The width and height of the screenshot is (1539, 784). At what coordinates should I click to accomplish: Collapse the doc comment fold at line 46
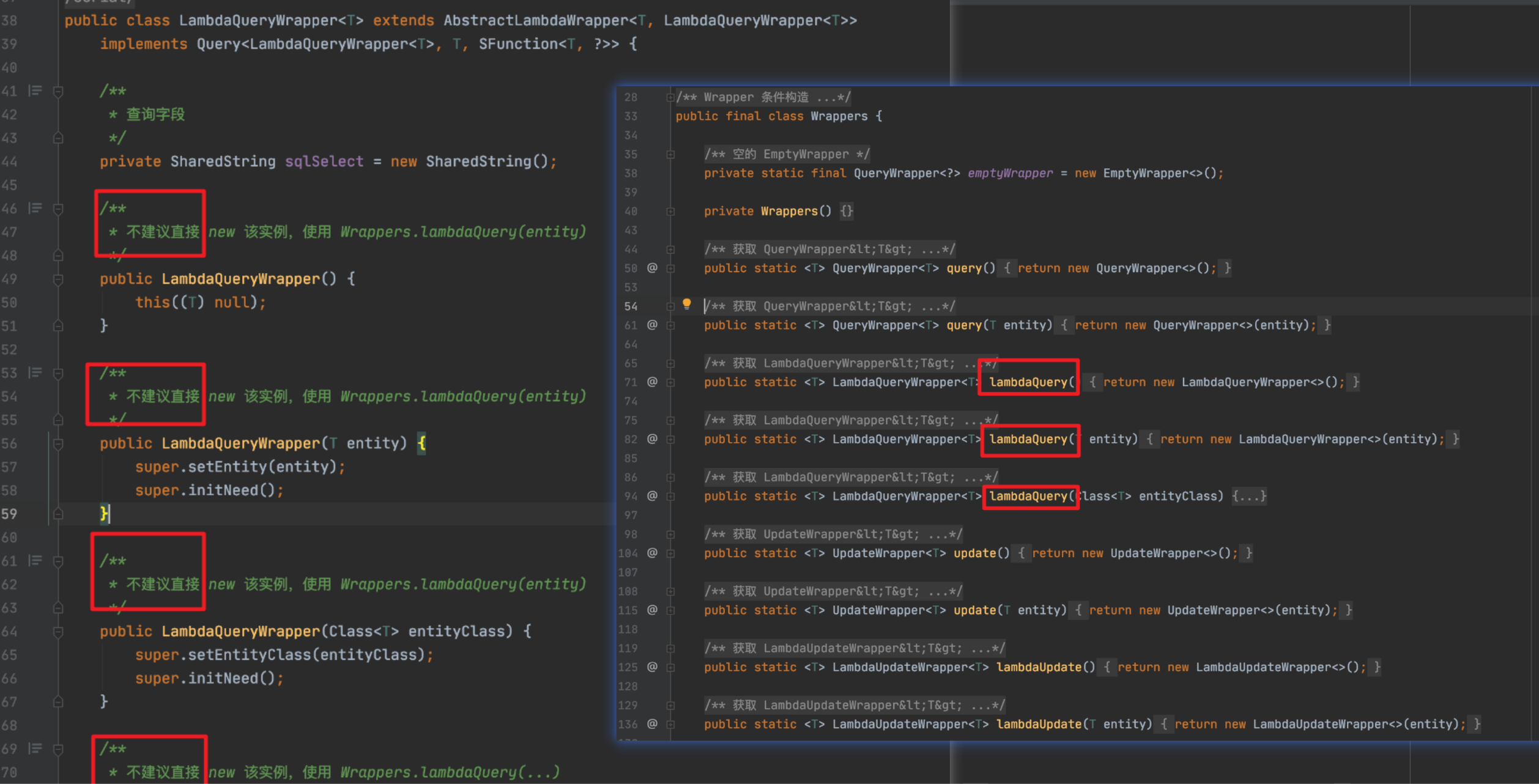pyautogui.click(x=58, y=209)
